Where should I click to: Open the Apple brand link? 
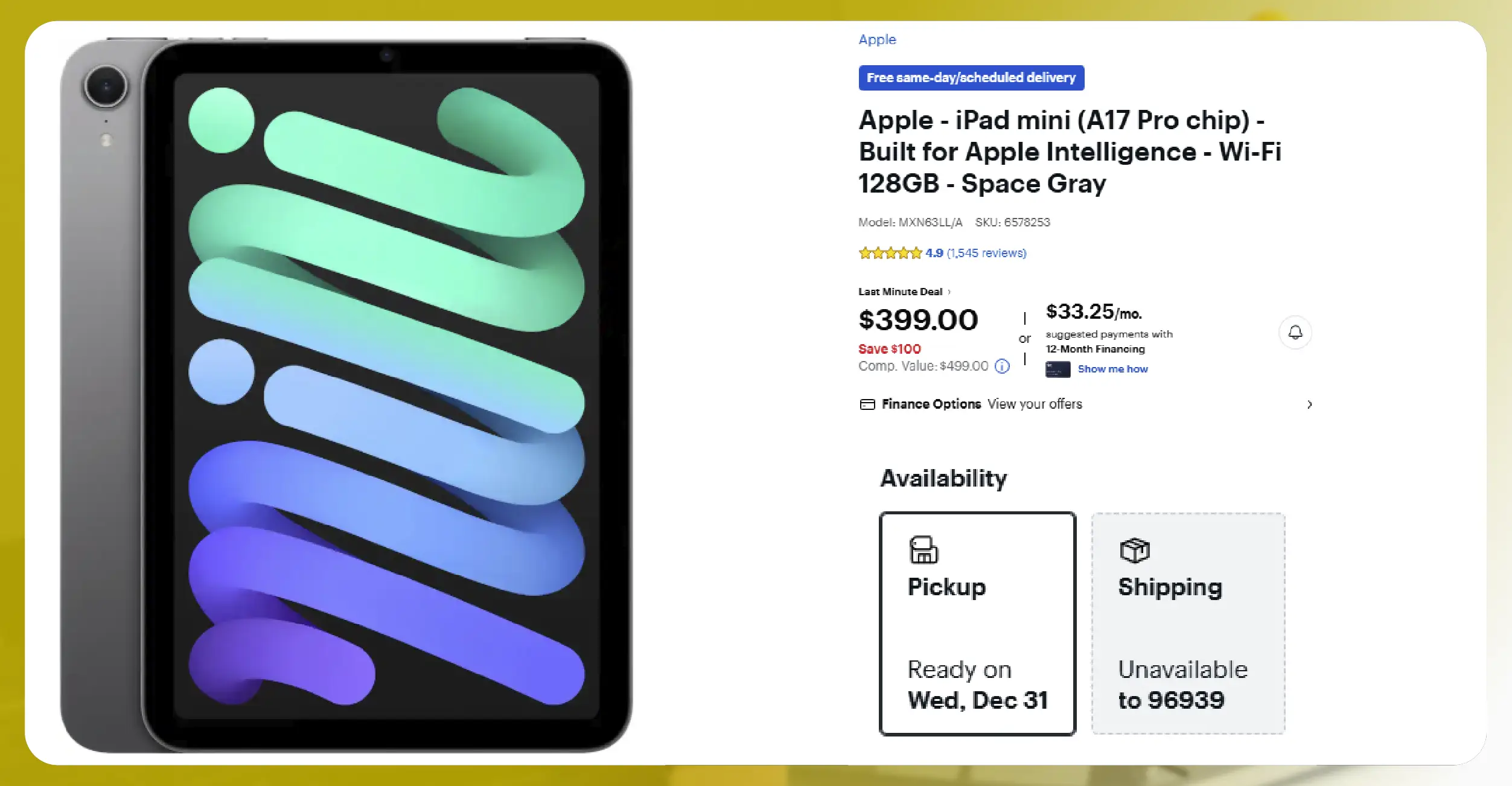(877, 40)
